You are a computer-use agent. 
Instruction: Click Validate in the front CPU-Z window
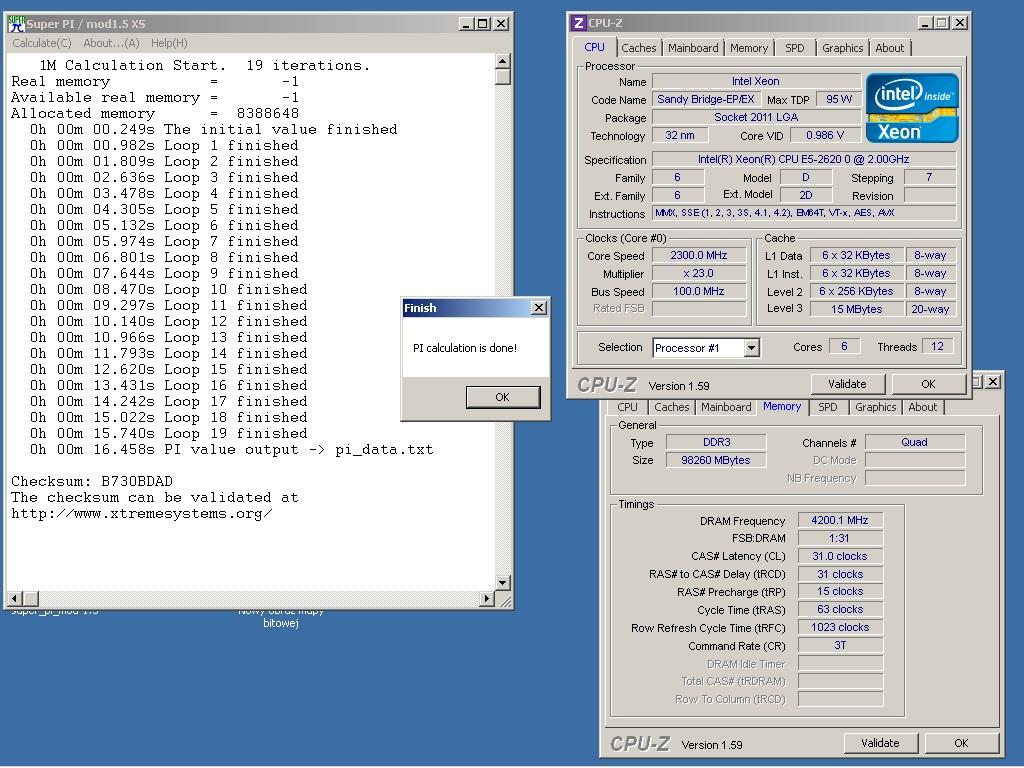point(847,384)
